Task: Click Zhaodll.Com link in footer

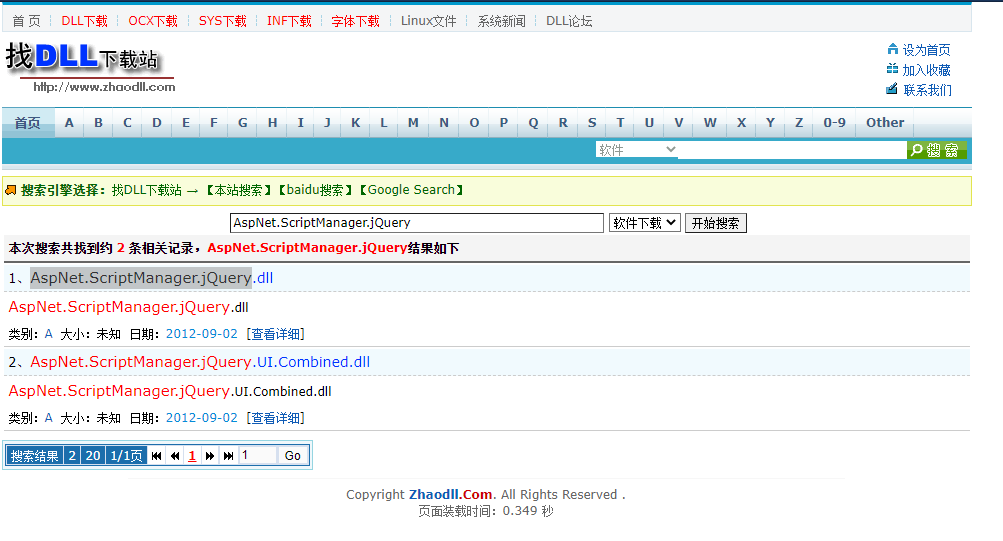Action: 450,494
